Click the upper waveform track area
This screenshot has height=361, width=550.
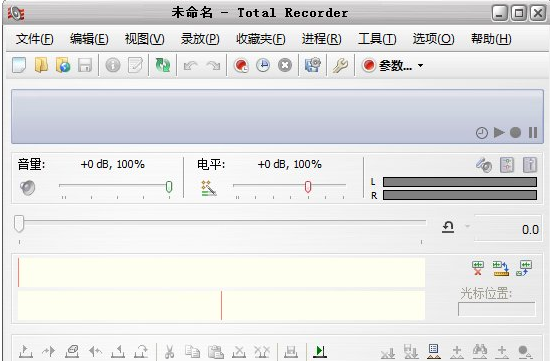[x=221, y=273]
